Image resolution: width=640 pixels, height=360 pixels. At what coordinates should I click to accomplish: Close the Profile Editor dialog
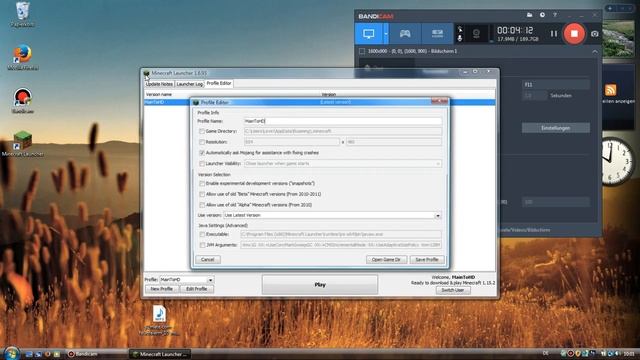[x=440, y=101]
